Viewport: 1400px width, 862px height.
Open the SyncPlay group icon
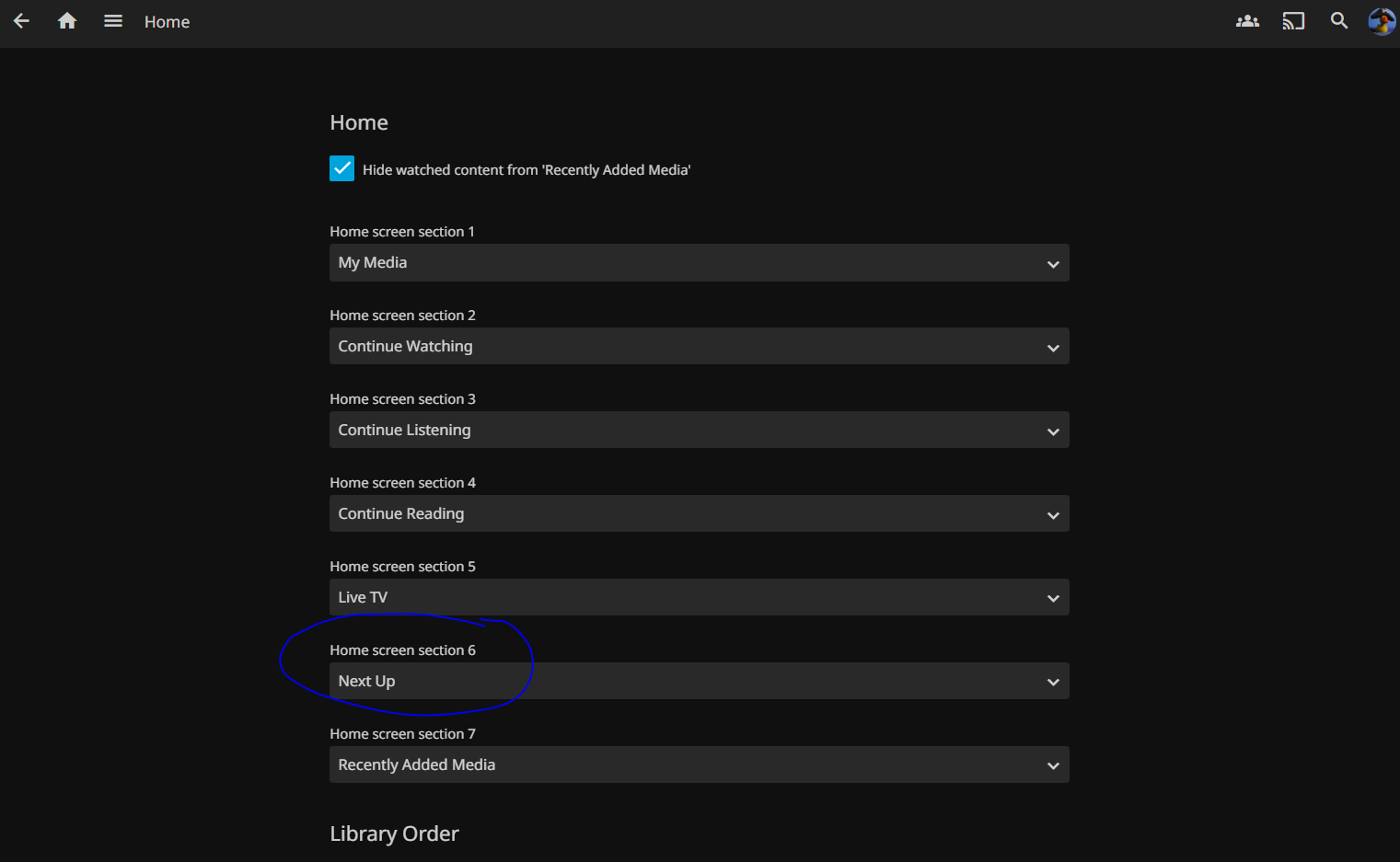(x=1247, y=21)
